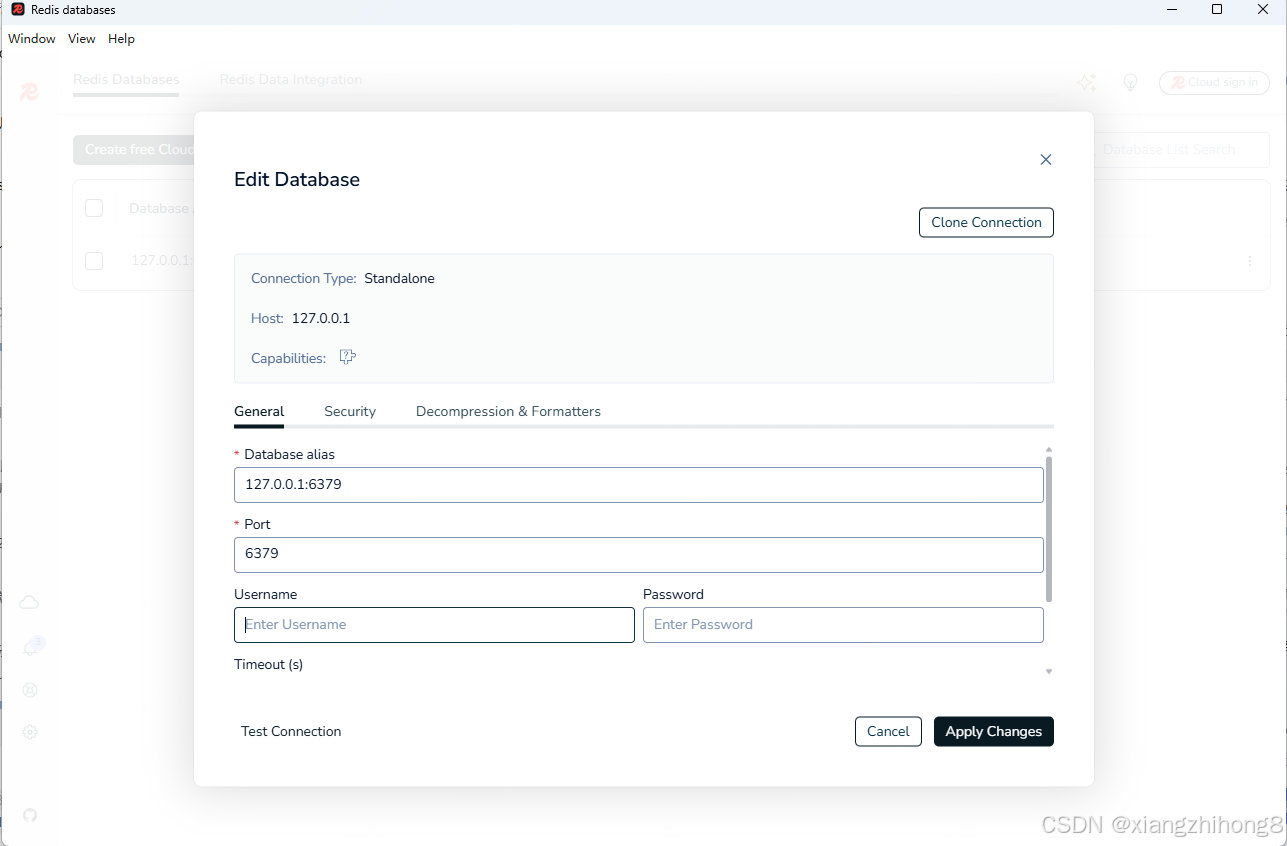1287x846 pixels.
Task: Open the Window menu
Action: pos(32,39)
